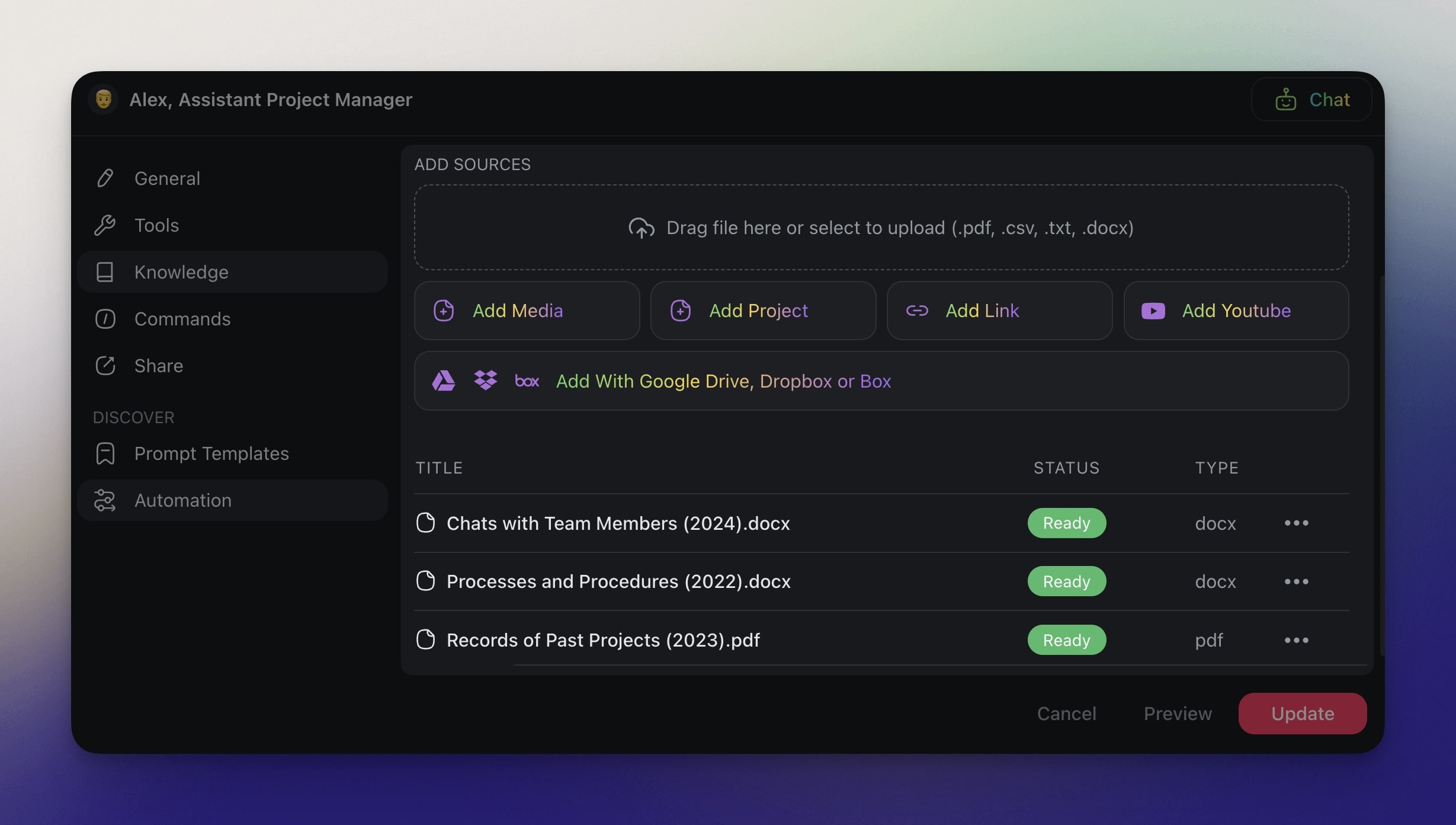Switch to the General section
This screenshot has width=1456, height=825.
(167, 178)
